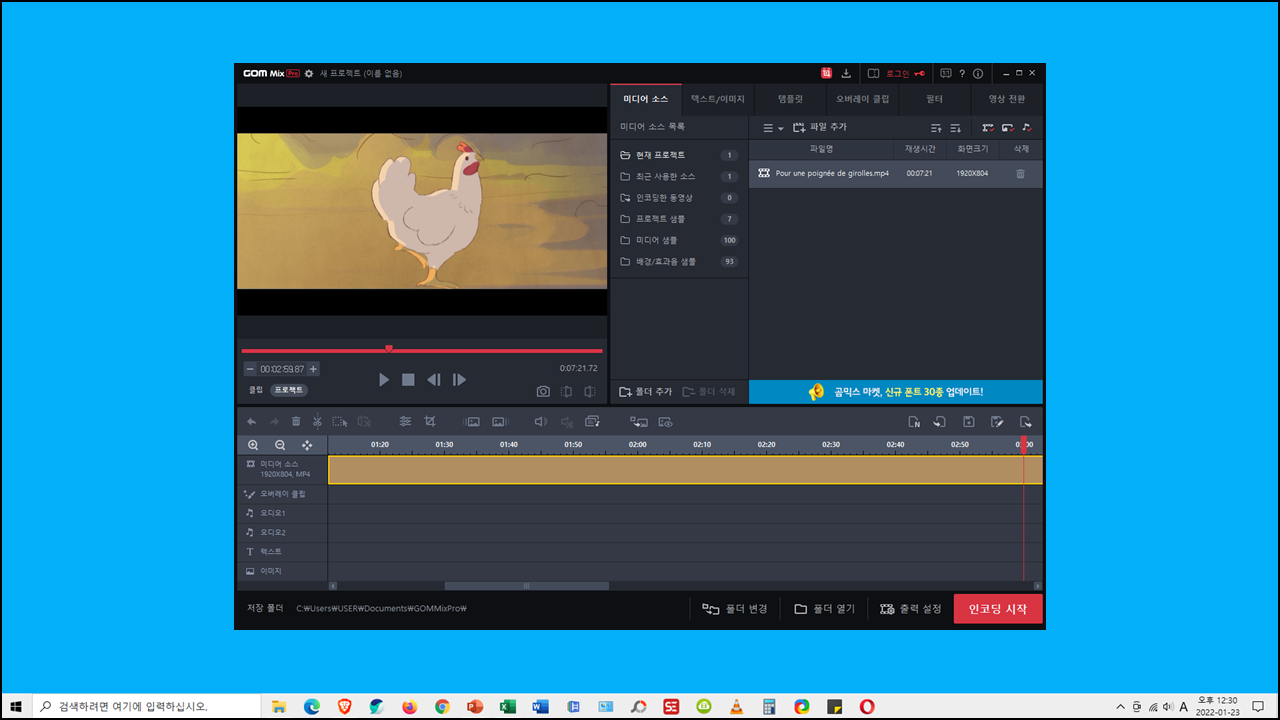The image size is (1280, 720).
Task: Open the 템플릿 tab
Action: pyautogui.click(x=791, y=99)
